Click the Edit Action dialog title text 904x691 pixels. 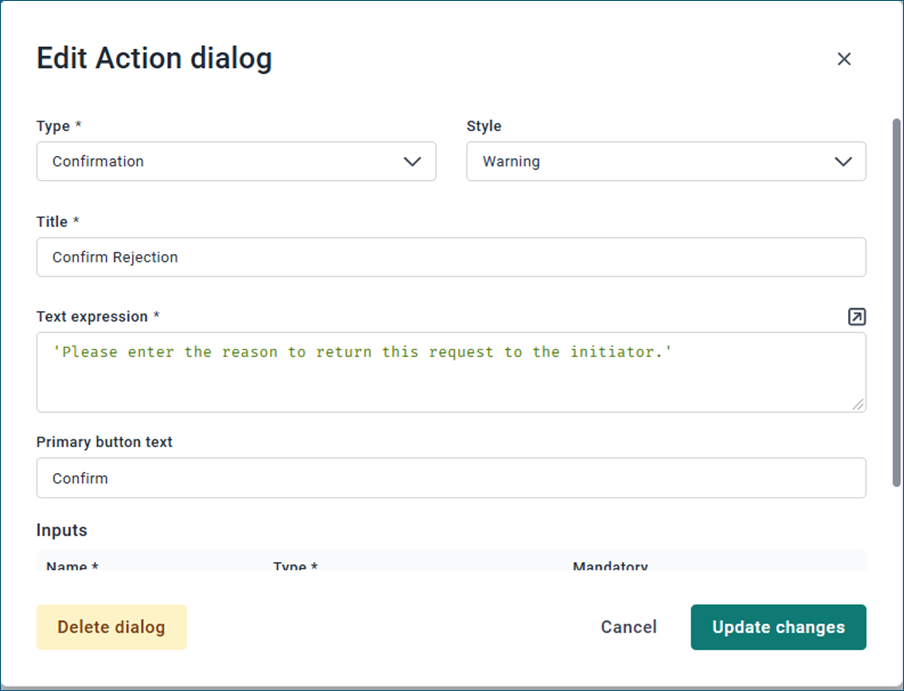click(154, 59)
